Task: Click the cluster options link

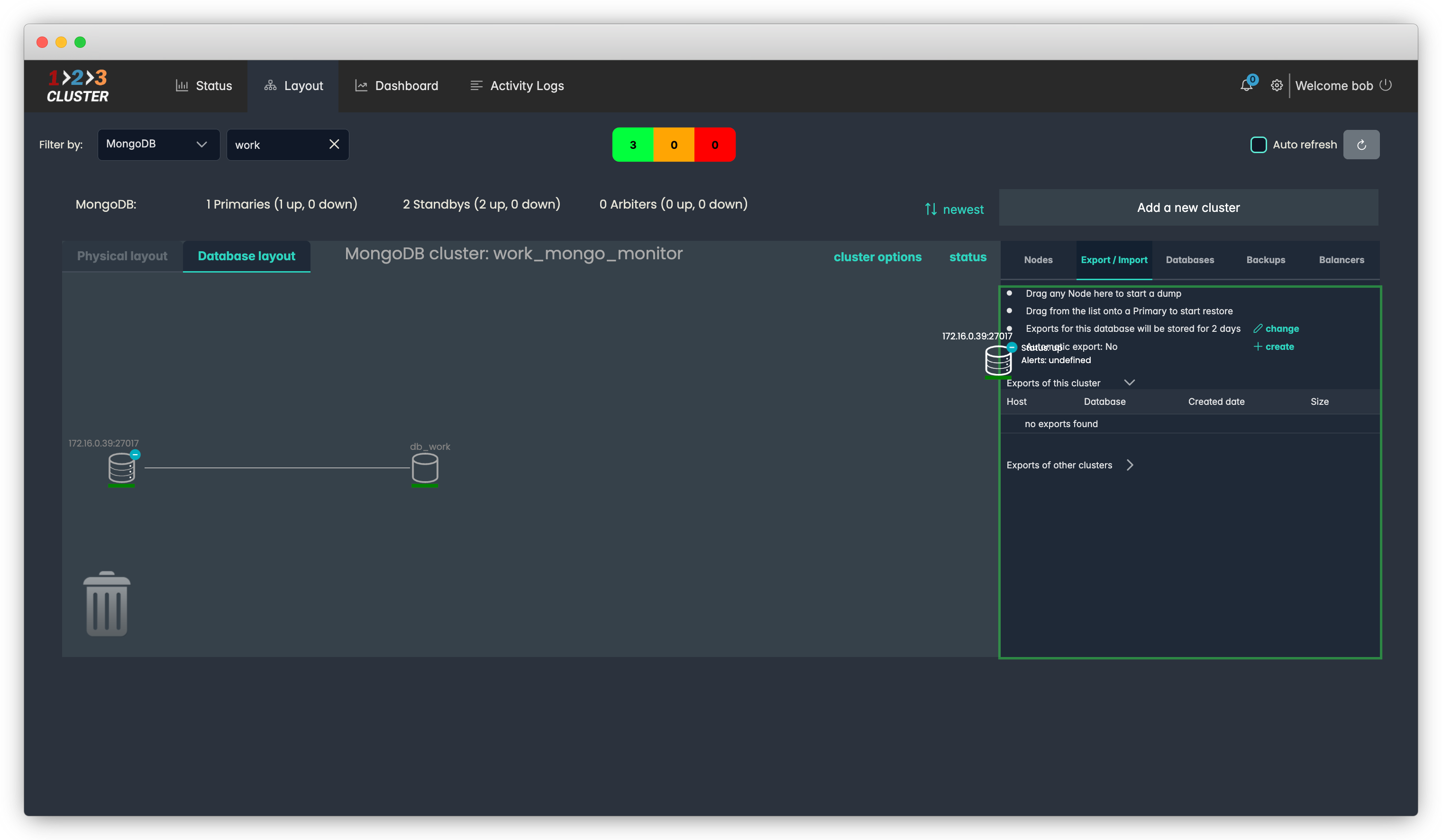Action: pos(877,257)
